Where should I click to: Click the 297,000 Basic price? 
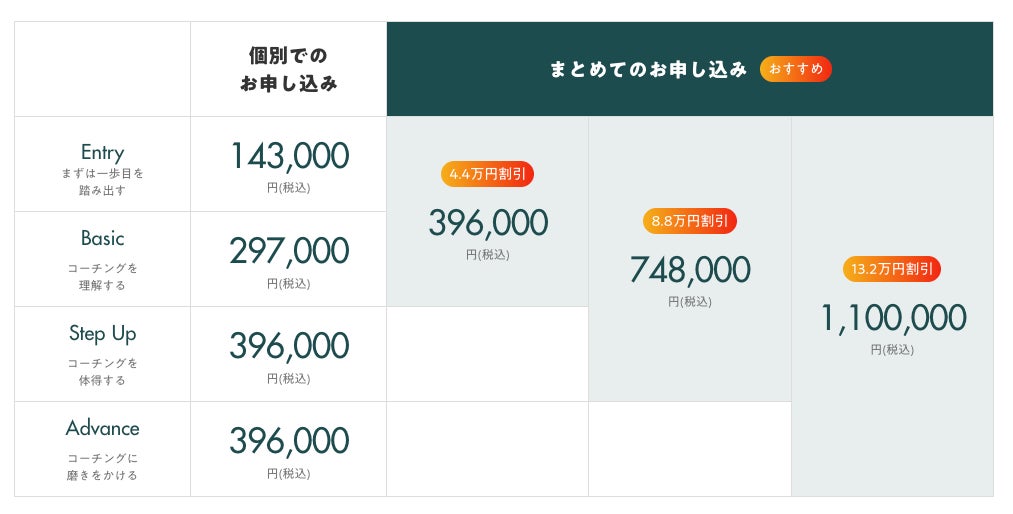289,251
